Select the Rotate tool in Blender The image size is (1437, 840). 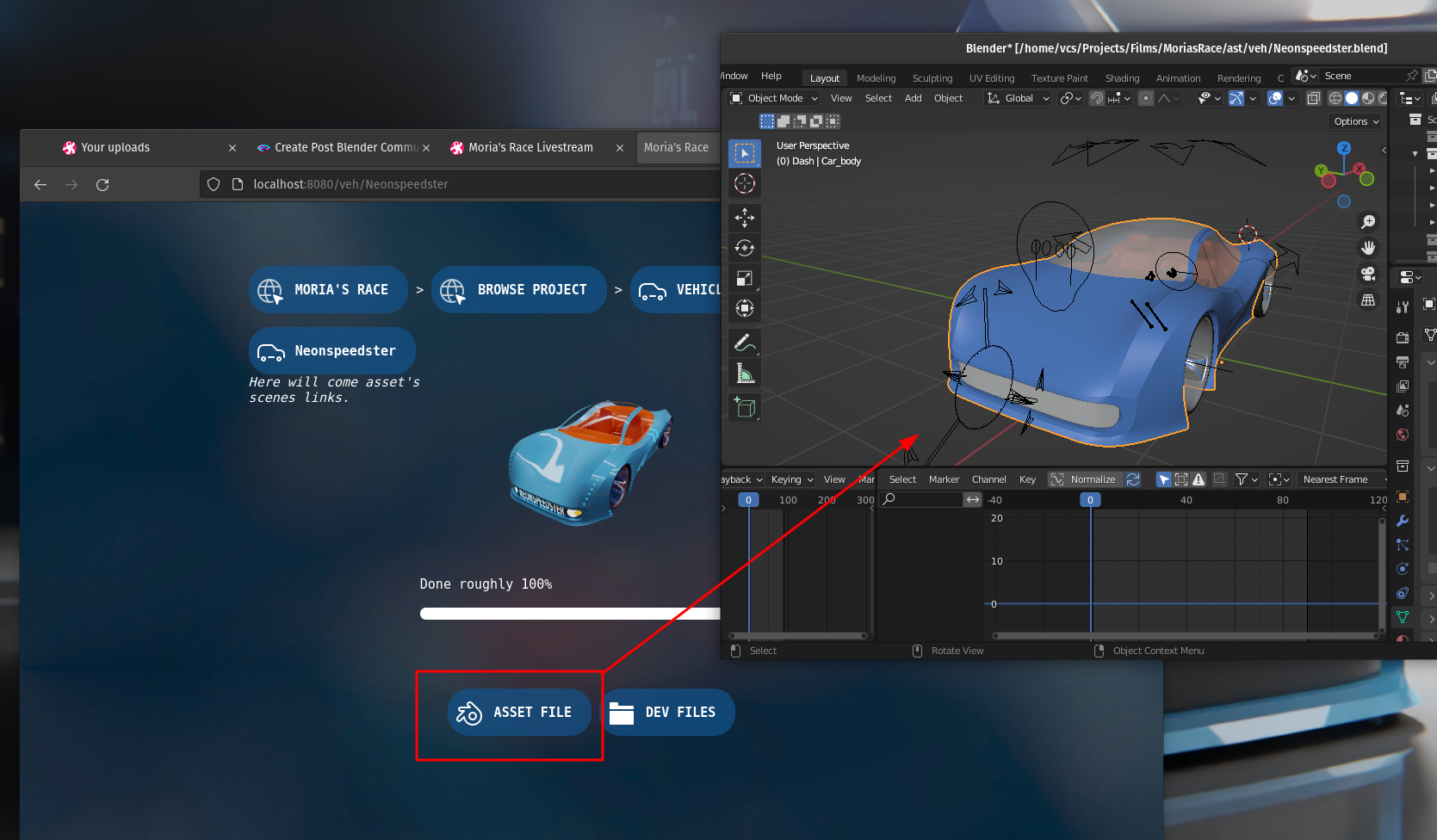tap(745, 248)
